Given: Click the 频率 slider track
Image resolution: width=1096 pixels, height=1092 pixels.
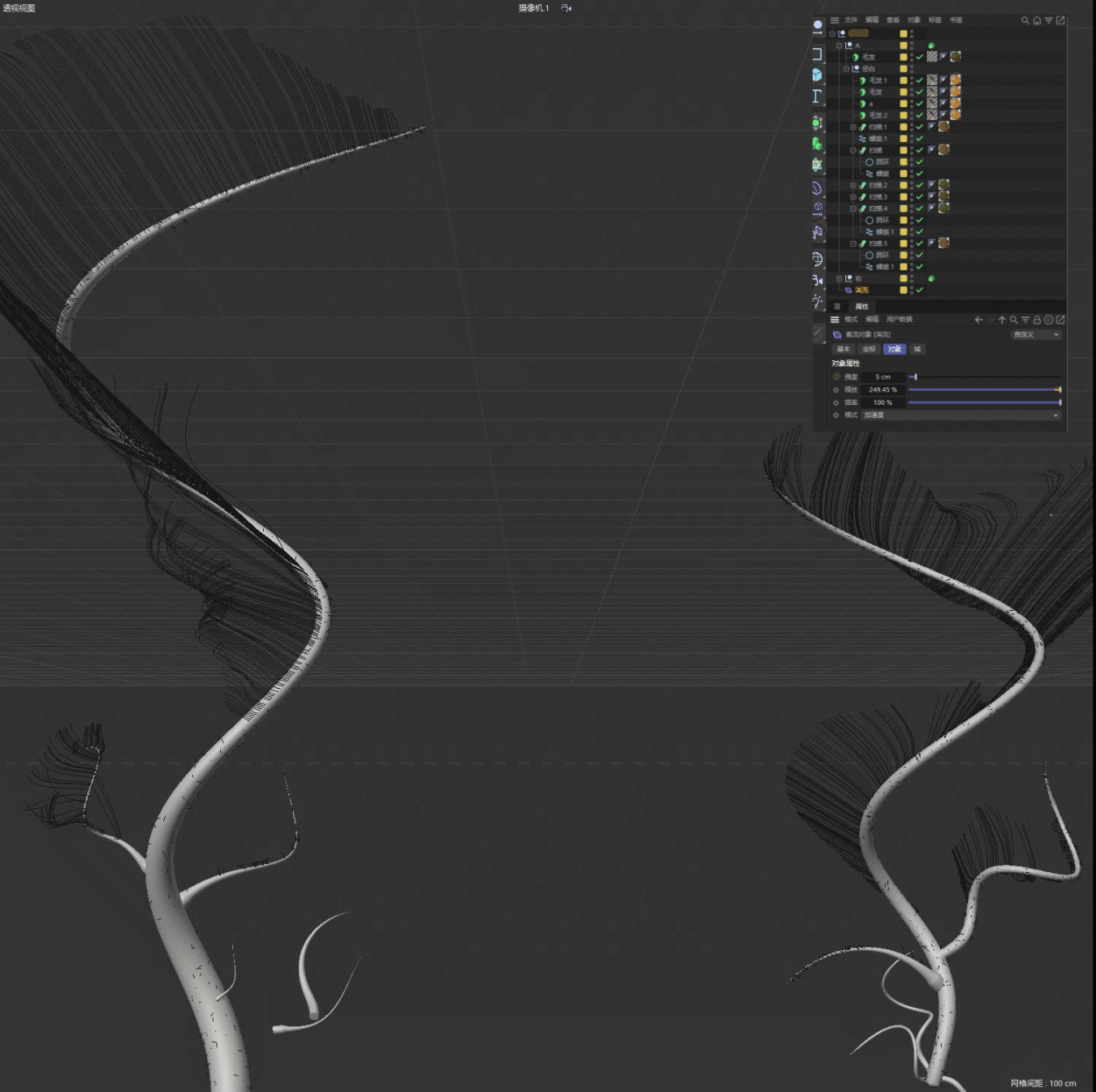Looking at the screenshot, I should tap(985, 402).
